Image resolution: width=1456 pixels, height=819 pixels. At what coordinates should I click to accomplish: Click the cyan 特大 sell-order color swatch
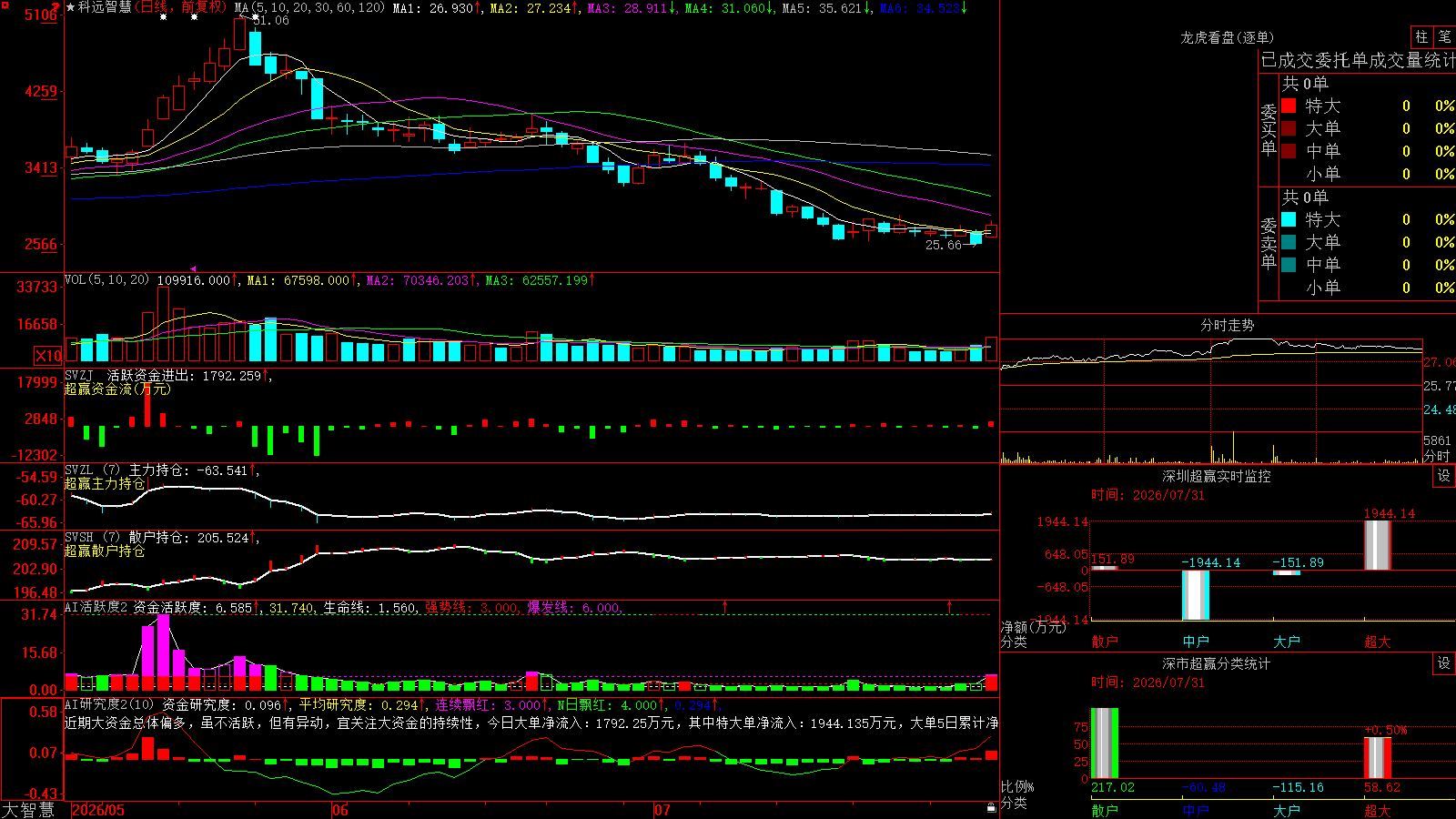[1289, 219]
